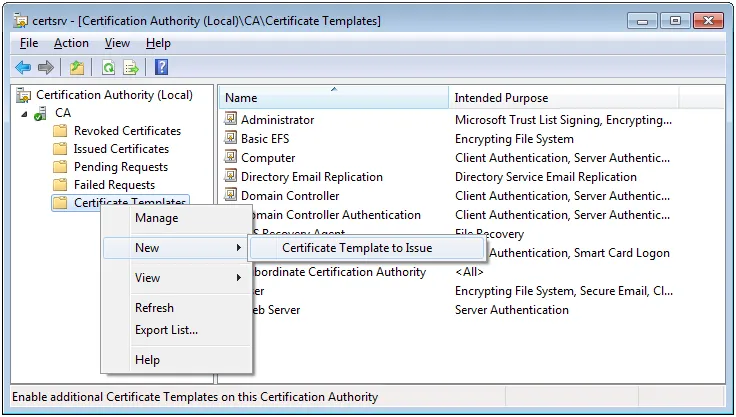Click the Encrypting File System purpose cell

pos(514,139)
